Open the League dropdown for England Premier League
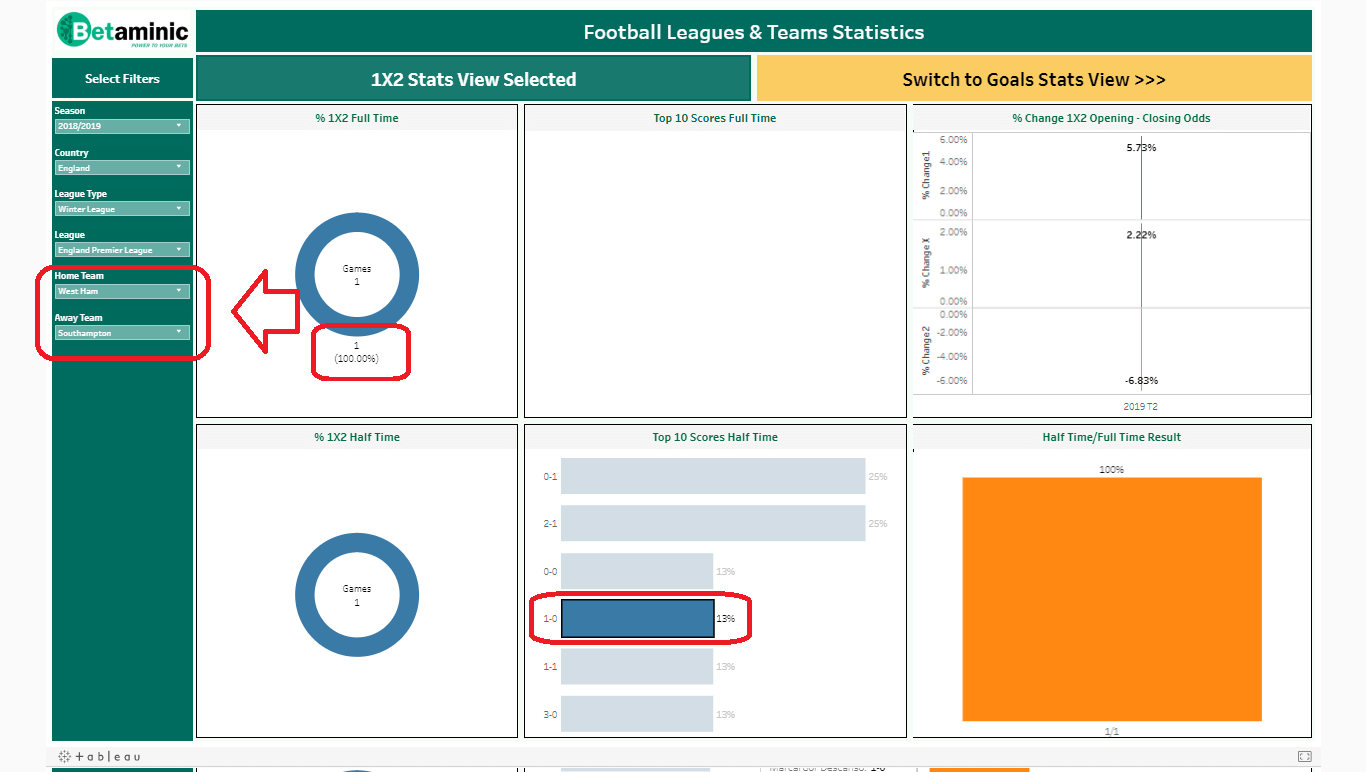1366x772 pixels. pyautogui.click(x=122, y=250)
